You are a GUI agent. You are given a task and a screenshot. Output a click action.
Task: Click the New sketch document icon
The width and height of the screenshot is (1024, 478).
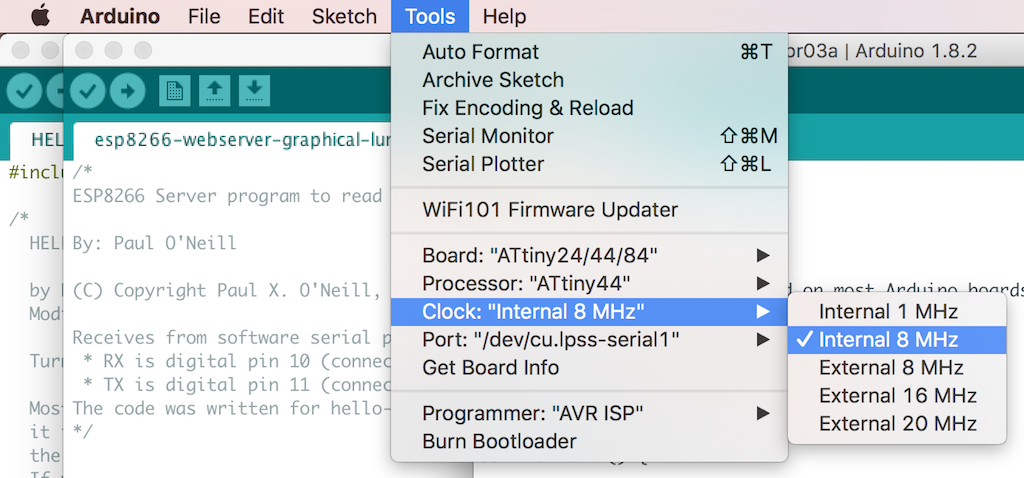175,91
